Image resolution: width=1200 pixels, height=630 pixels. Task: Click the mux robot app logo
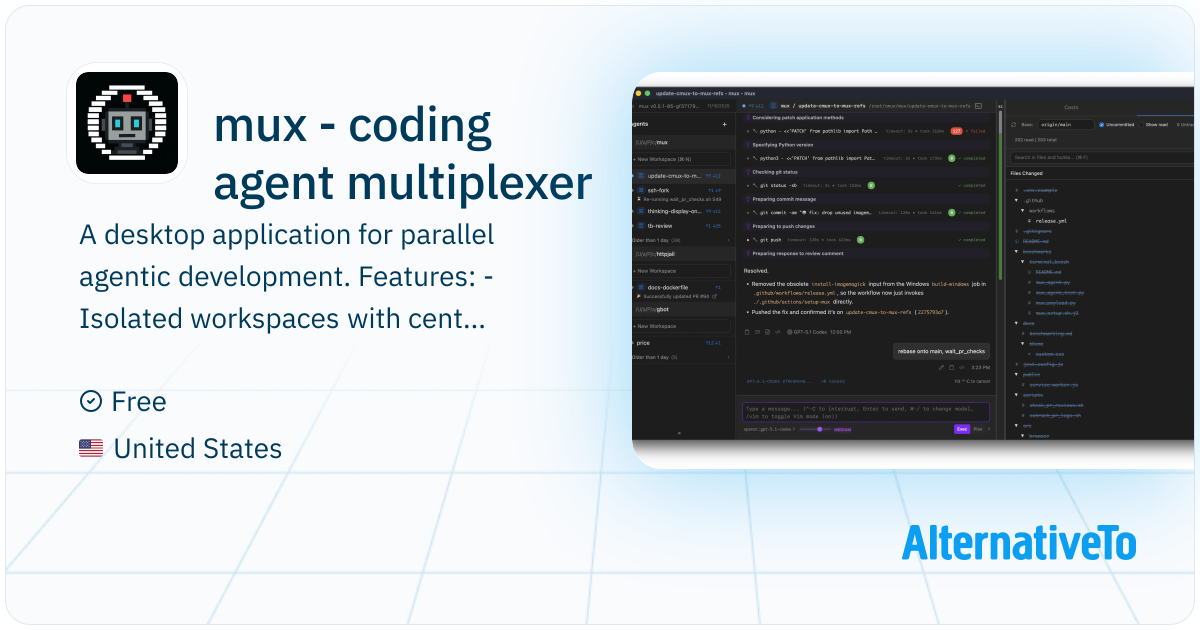coord(127,123)
